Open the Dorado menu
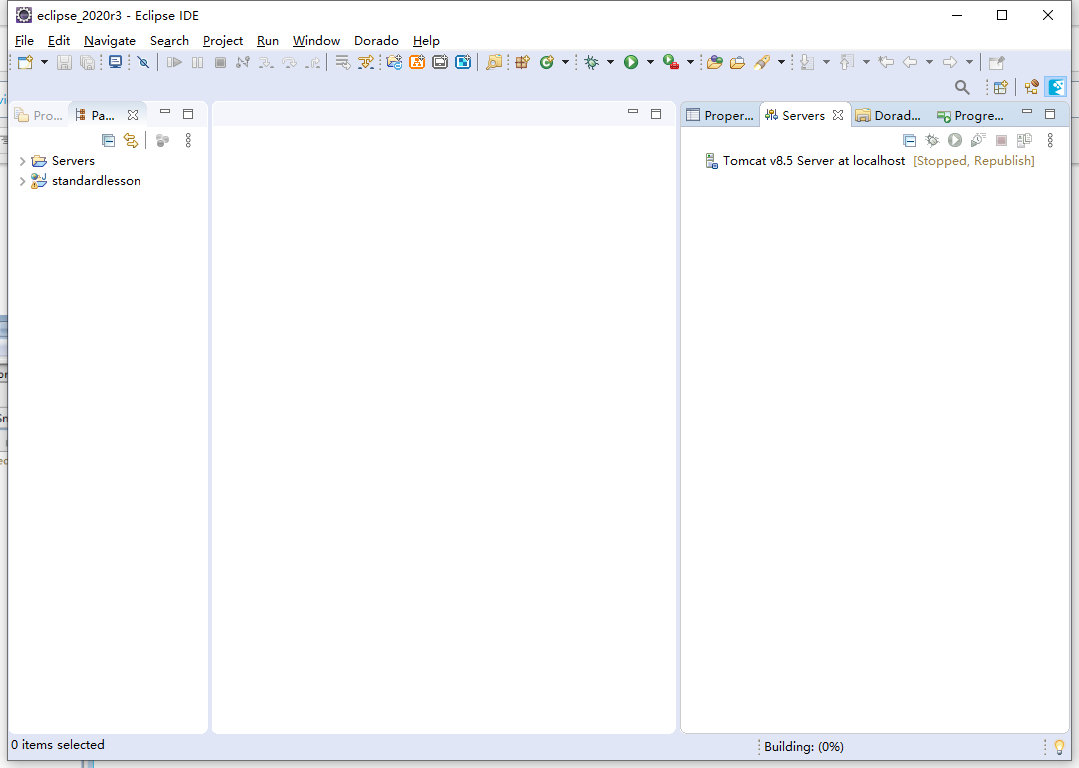 click(376, 41)
